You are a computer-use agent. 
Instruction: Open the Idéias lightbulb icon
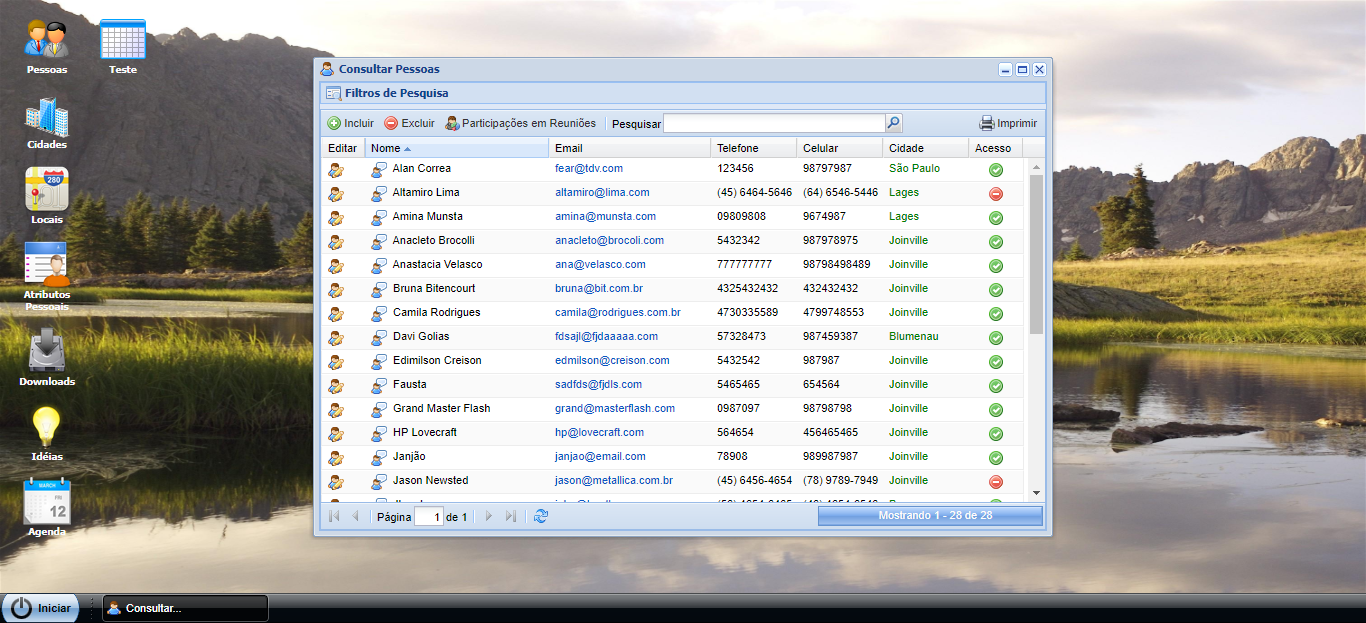click(x=47, y=427)
